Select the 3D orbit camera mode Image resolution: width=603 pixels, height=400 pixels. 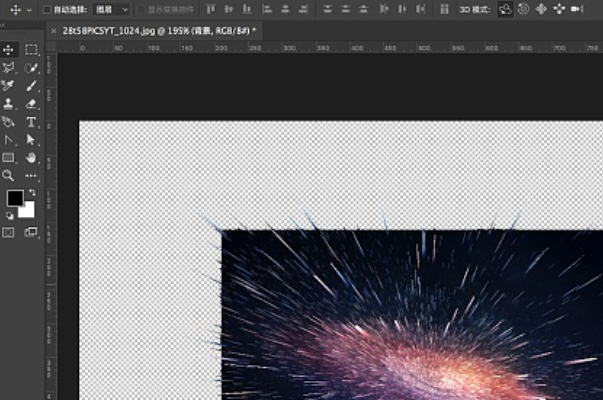coord(505,9)
